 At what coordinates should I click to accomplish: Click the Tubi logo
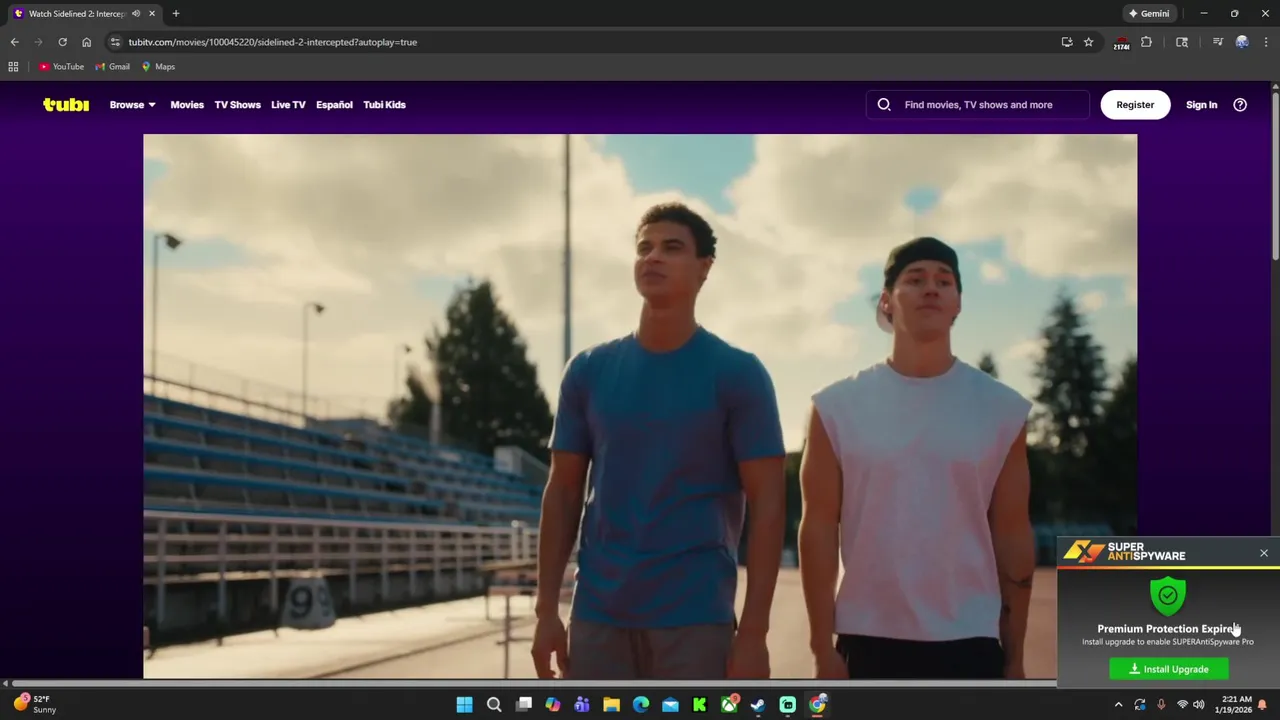click(x=66, y=104)
